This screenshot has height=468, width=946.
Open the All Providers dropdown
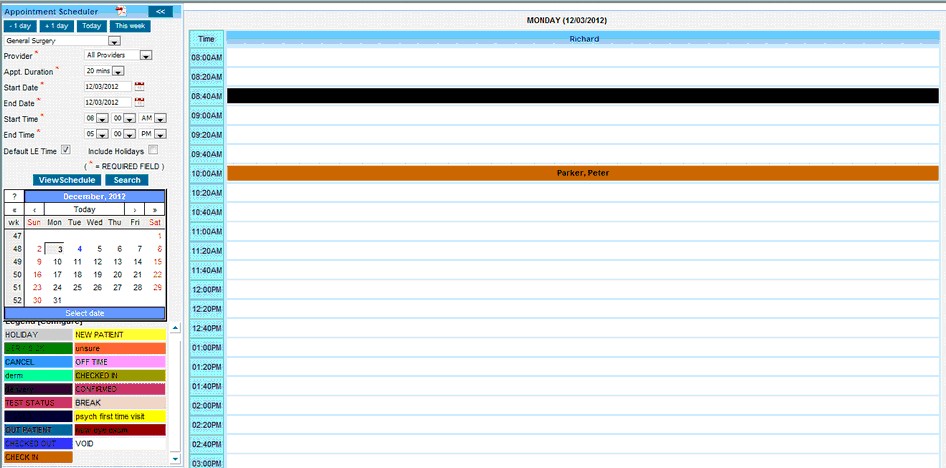click(x=146, y=56)
